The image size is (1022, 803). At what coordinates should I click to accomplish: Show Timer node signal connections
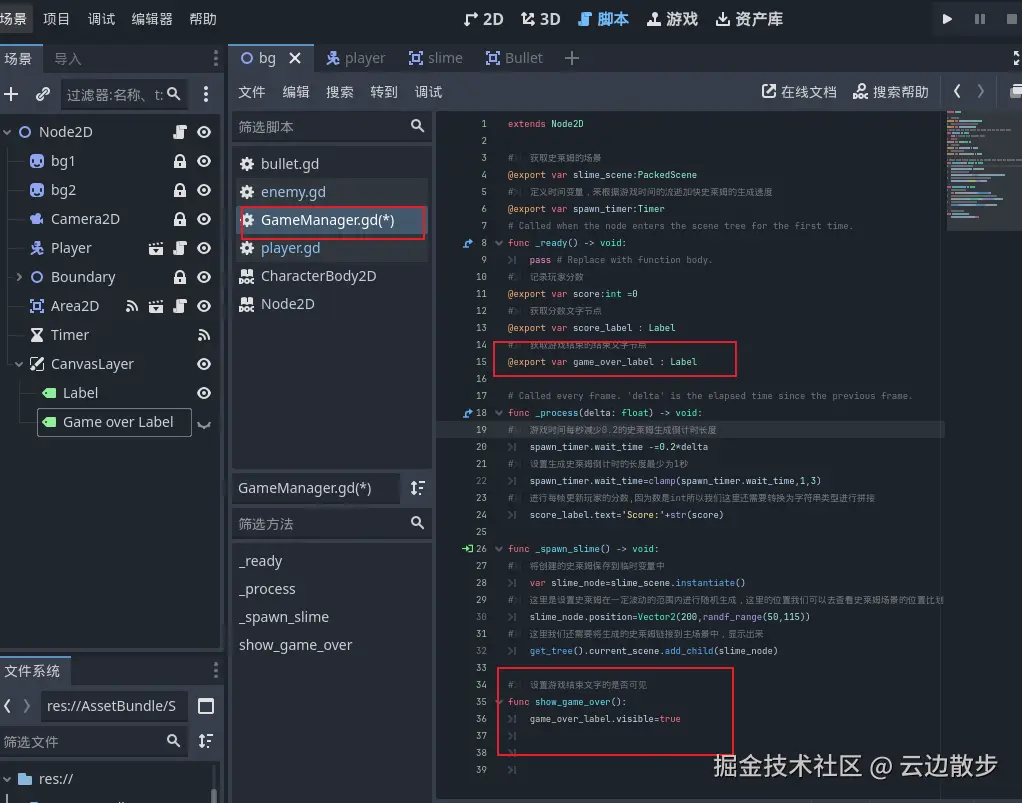pos(204,335)
